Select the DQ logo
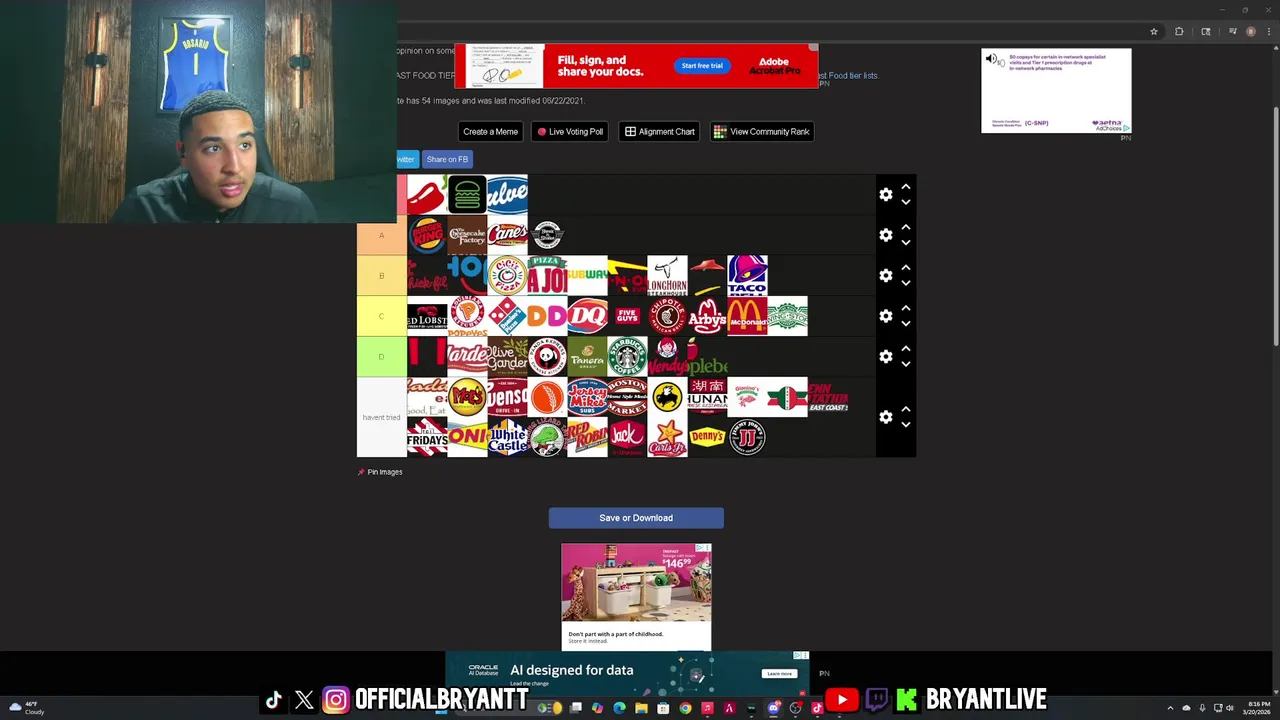This screenshot has height=720, width=1280. (x=587, y=316)
